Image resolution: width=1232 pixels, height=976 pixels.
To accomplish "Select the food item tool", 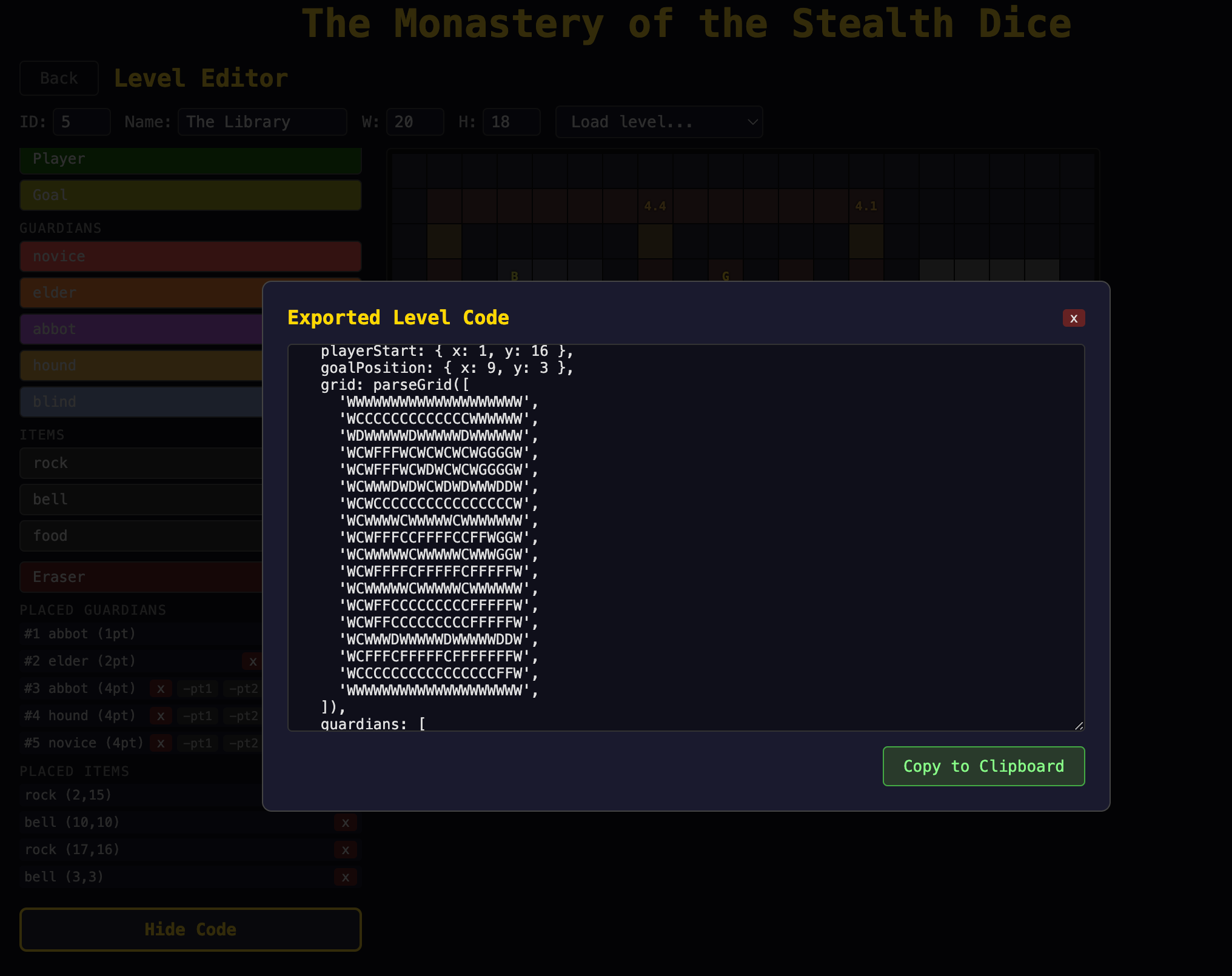I will tap(141, 536).
